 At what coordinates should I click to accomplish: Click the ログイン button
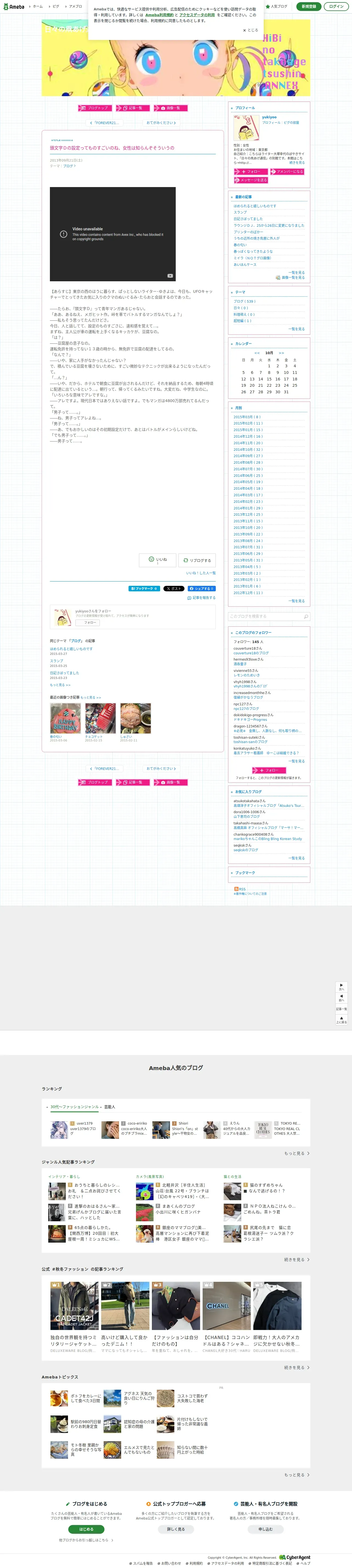pos(336,6)
